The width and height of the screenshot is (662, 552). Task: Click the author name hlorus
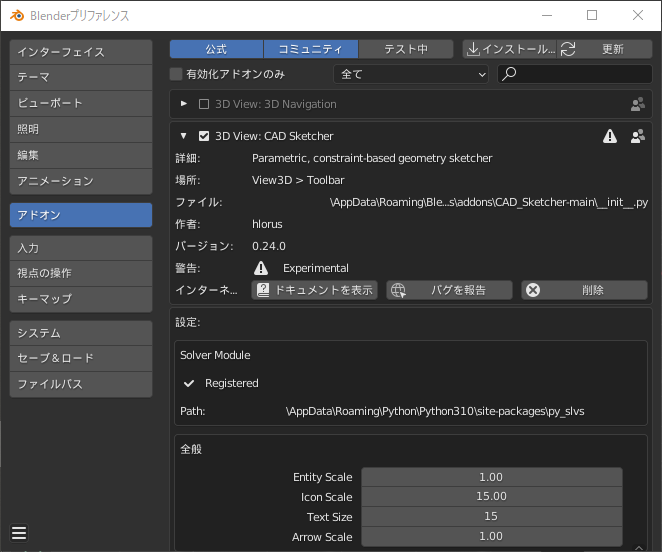tap(267, 224)
